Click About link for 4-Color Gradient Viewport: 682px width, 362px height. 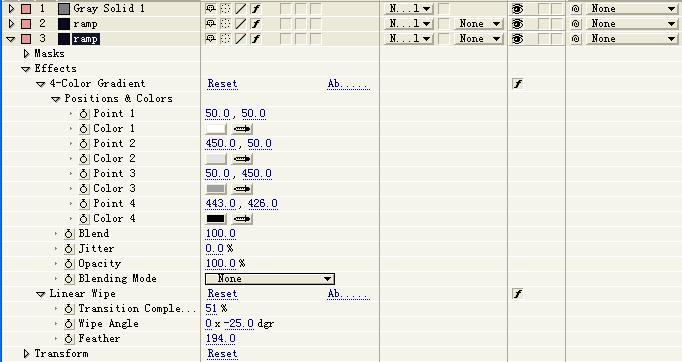(x=348, y=84)
